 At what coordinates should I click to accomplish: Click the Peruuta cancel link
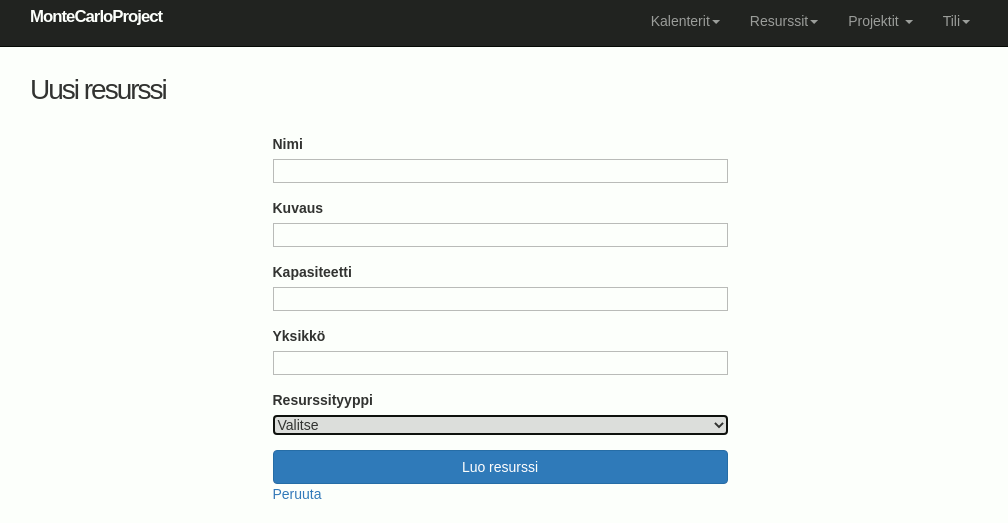[297, 494]
